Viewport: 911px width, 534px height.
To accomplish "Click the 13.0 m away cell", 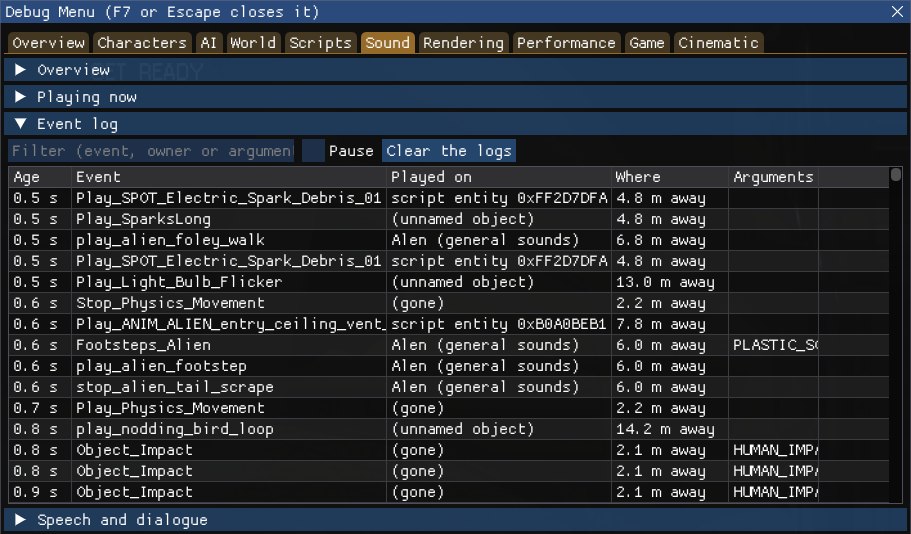I will (x=670, y=282).
